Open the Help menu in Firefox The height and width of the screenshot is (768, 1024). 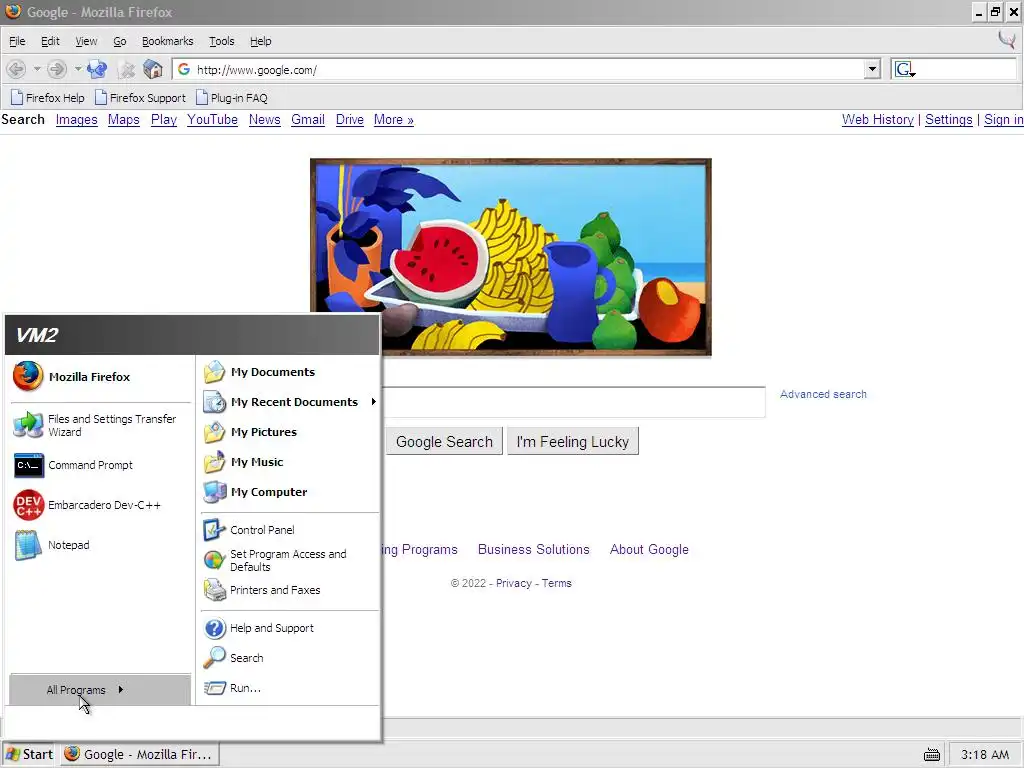coord(260,41)
